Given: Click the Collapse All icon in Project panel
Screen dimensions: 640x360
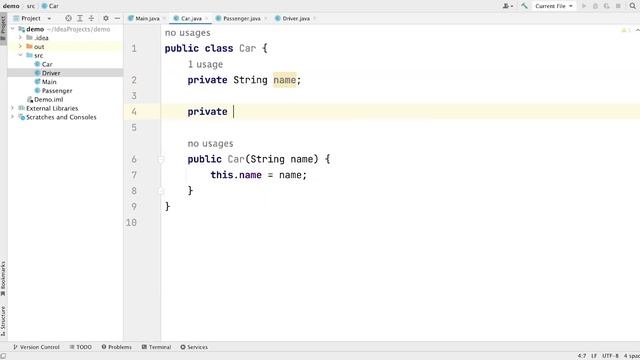Looking at the screenshot, I should click(x=91, y=18).
